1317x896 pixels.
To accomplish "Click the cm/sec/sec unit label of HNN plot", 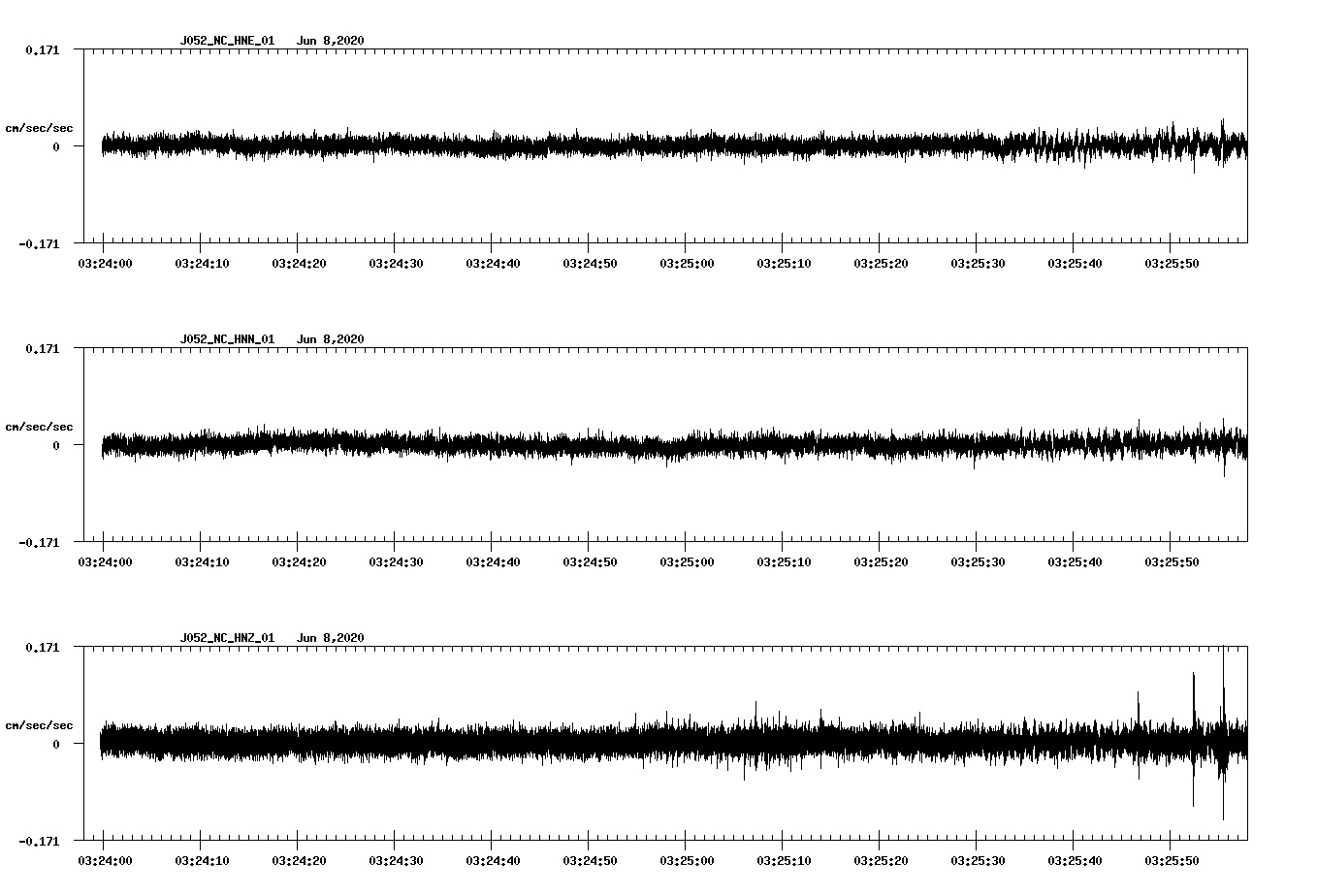I will point(39,427).
